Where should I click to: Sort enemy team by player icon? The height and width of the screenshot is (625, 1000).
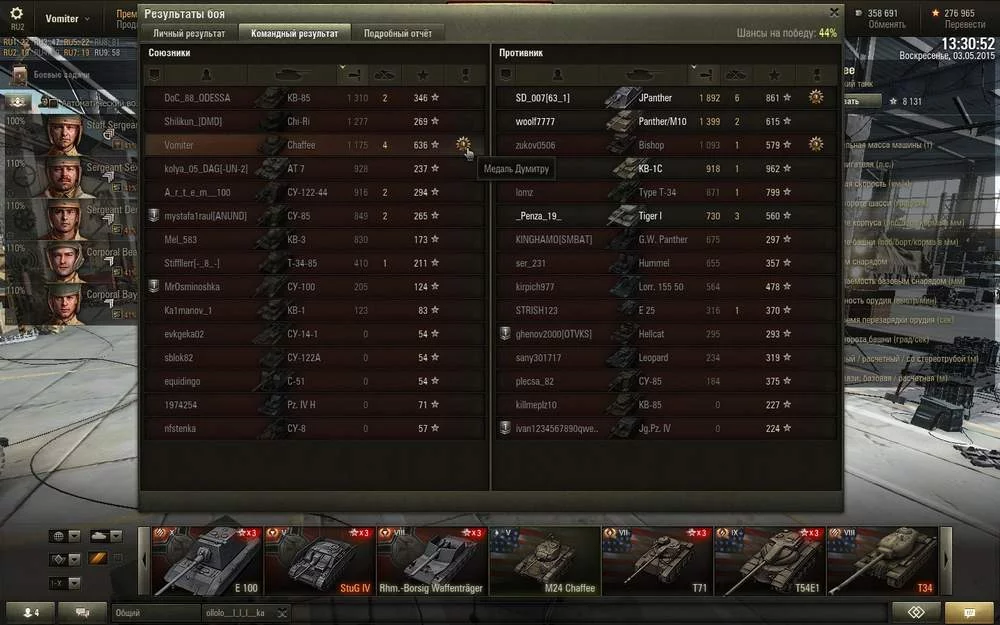[557, 75]
